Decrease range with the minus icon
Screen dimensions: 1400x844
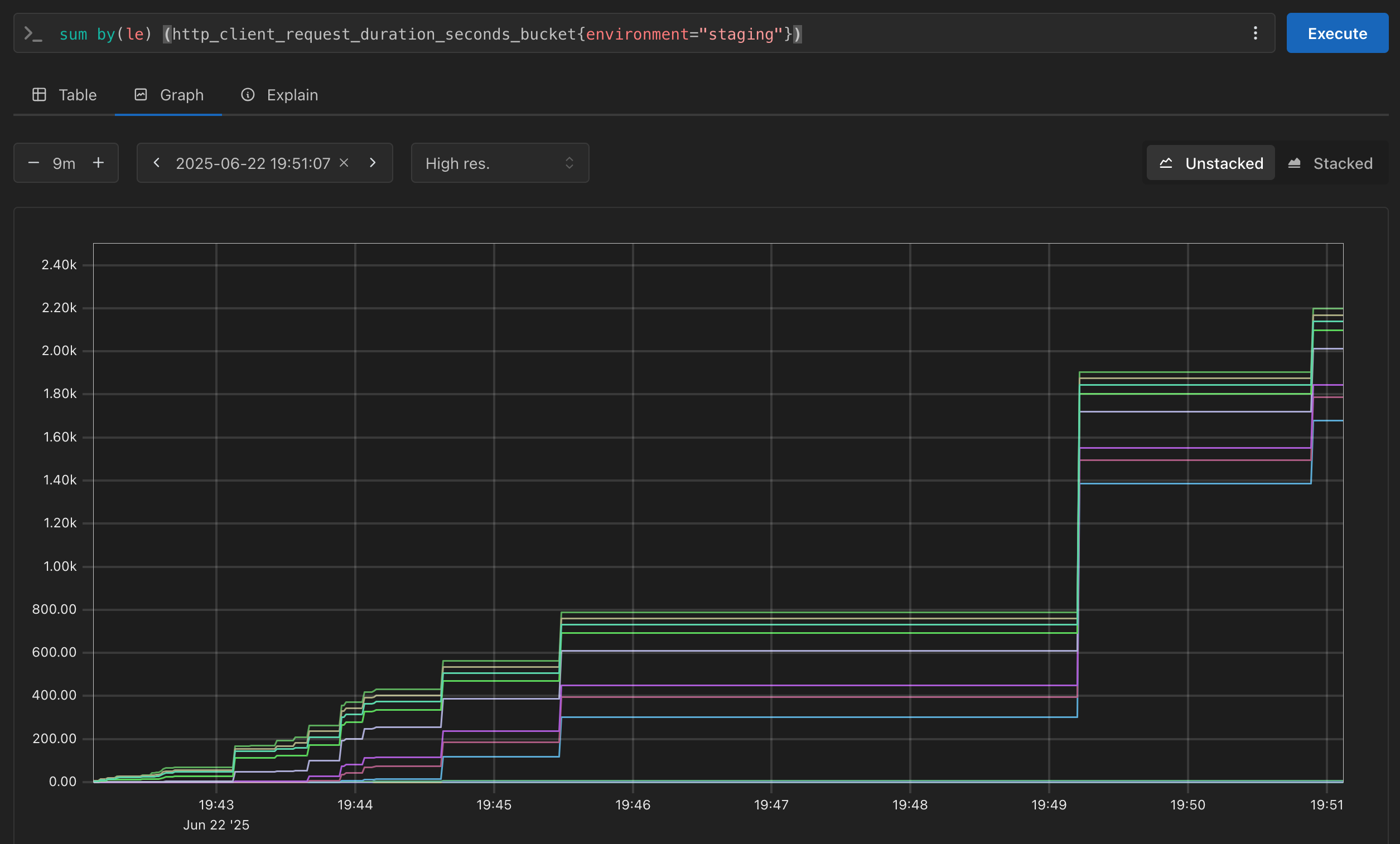(33, 163)
